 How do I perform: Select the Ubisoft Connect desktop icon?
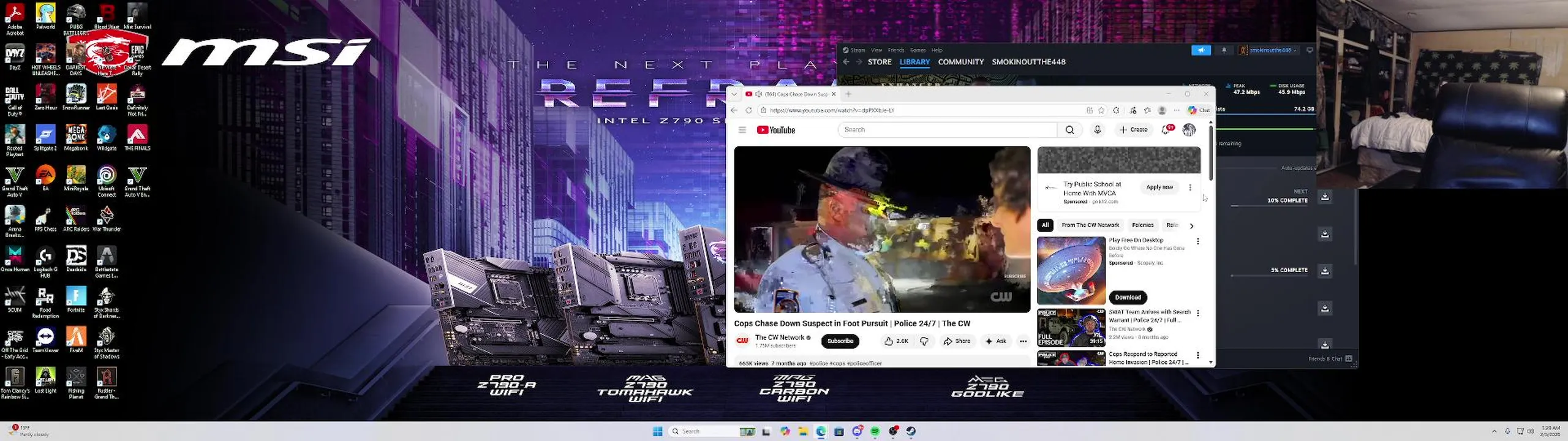point(107,181)
